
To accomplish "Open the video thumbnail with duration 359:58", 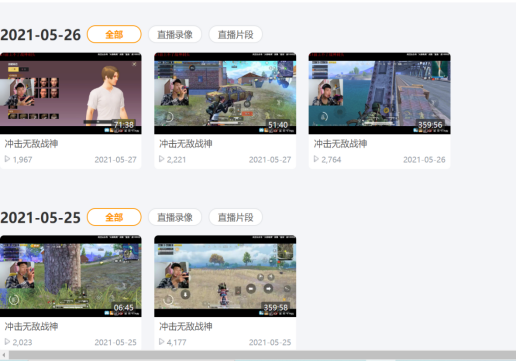I will (x=225, y=276).
